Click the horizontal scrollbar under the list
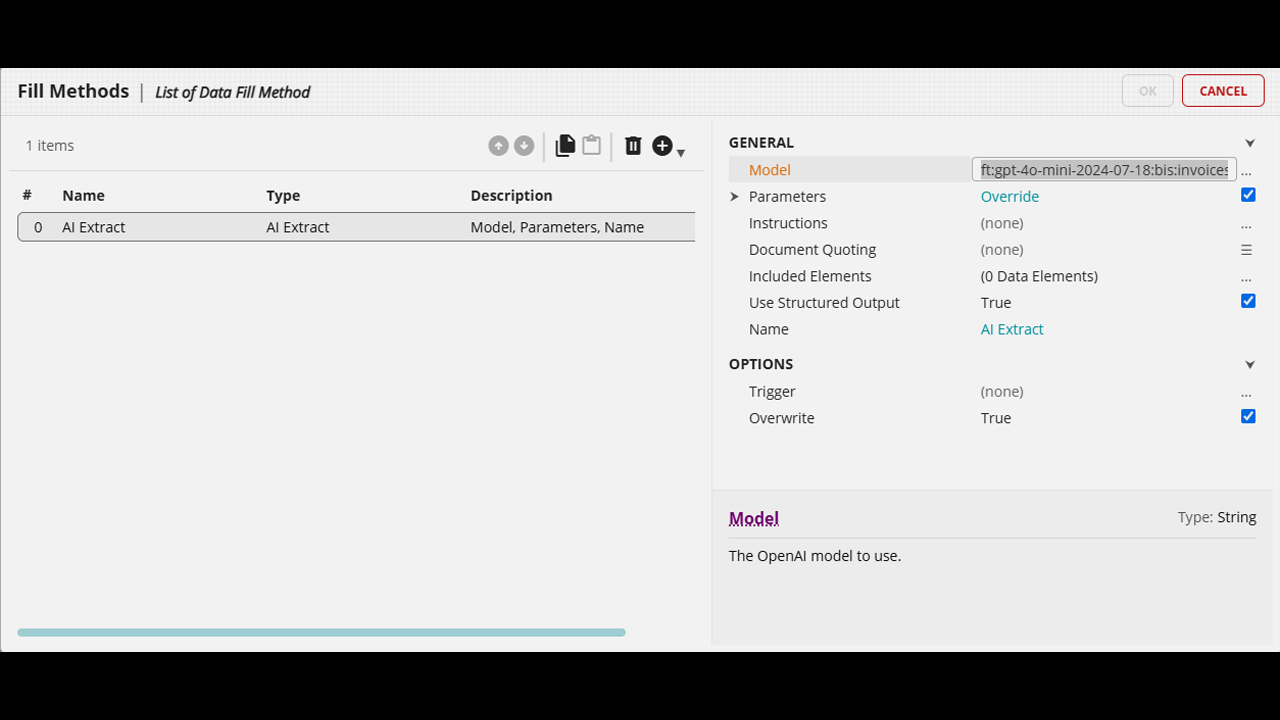Viewport: 1280px width, 720px height. 321,632
